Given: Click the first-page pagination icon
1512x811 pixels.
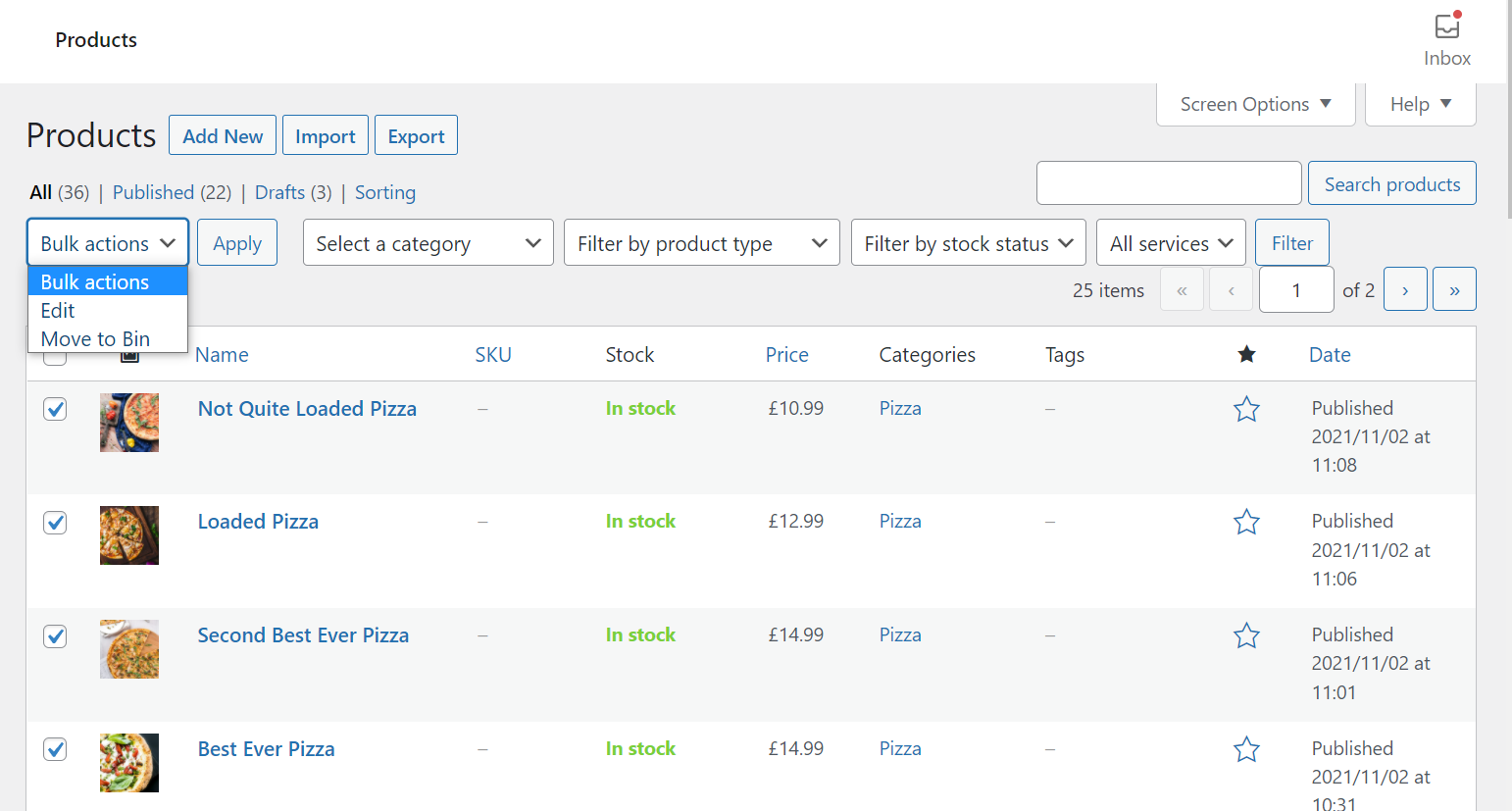Looking at the screenshot, I should [x=1182, y=288].
